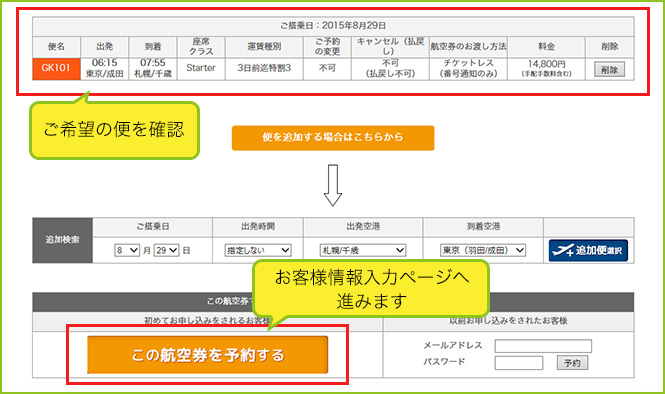This screenshot has height=394, width=665.
Task: Click the Starter seat class cell
Action: [201, 69]
